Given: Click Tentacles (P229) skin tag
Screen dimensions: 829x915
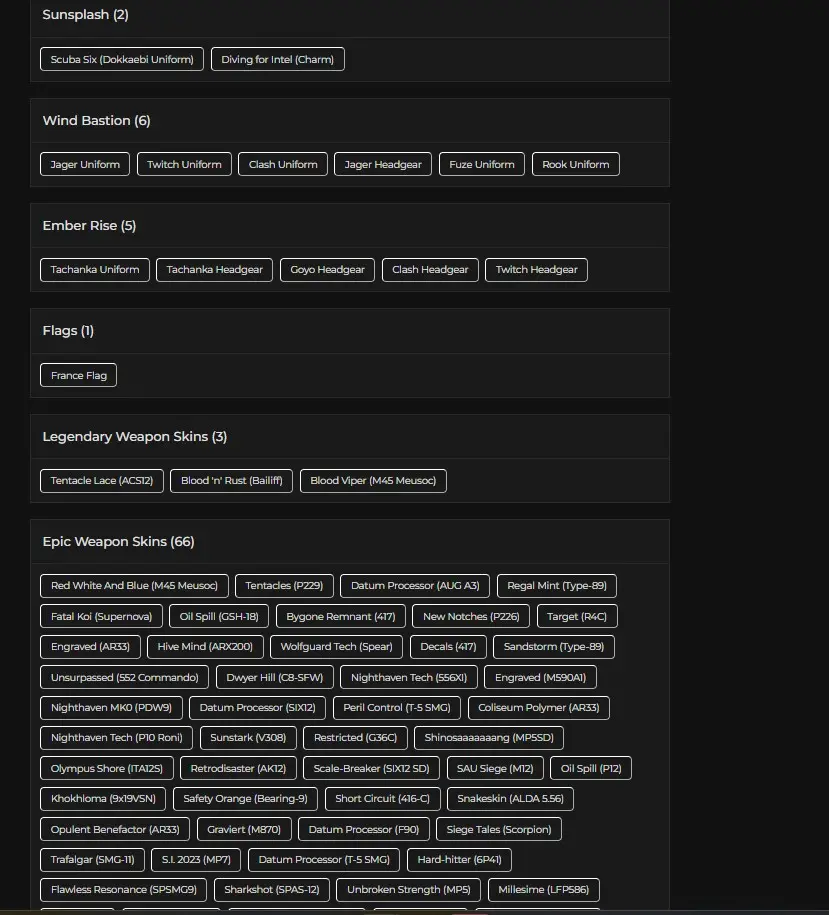Looking at the screenshot, I should pos(284,586).
